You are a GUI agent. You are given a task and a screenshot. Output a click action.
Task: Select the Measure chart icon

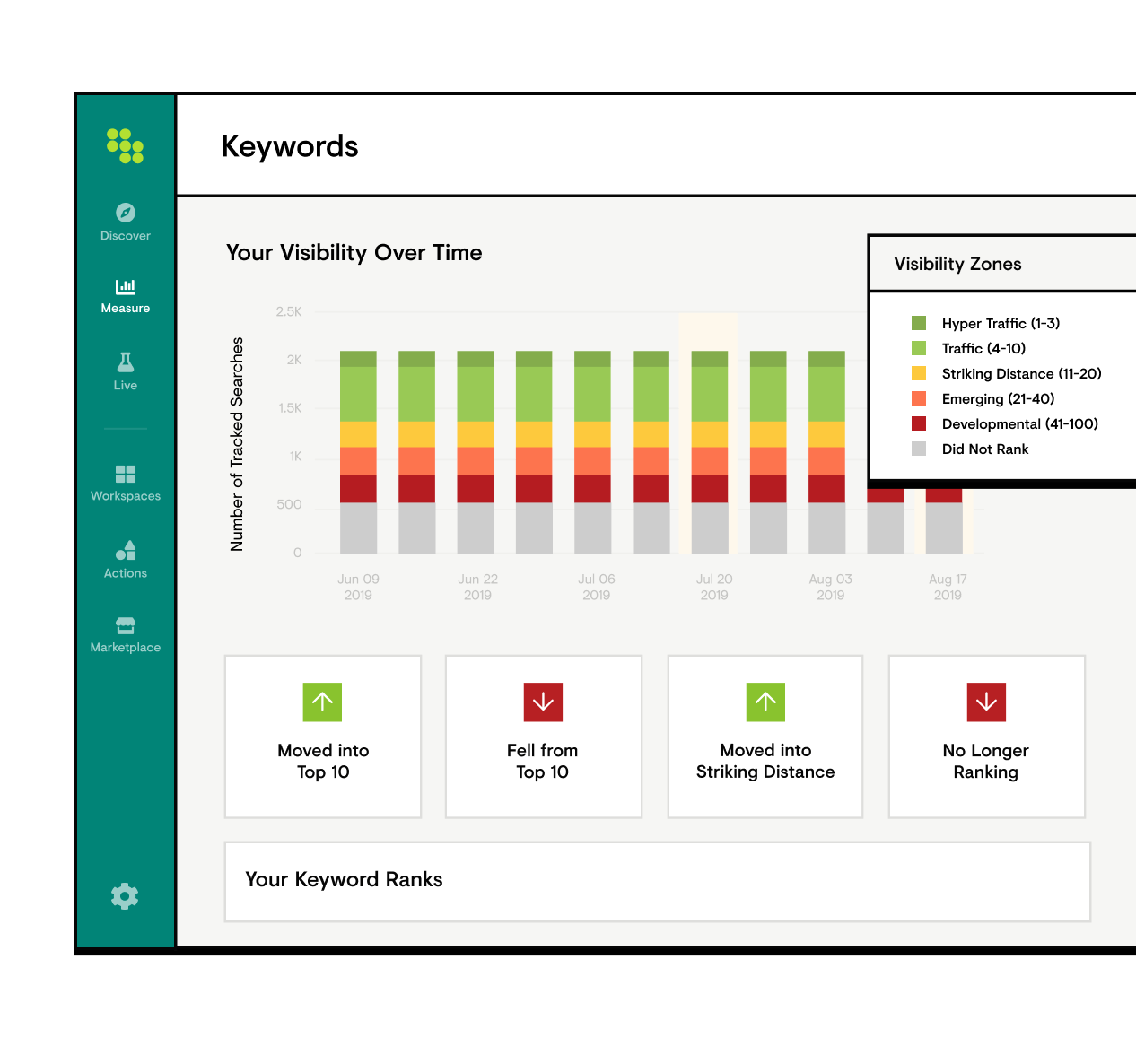(126, 287)
